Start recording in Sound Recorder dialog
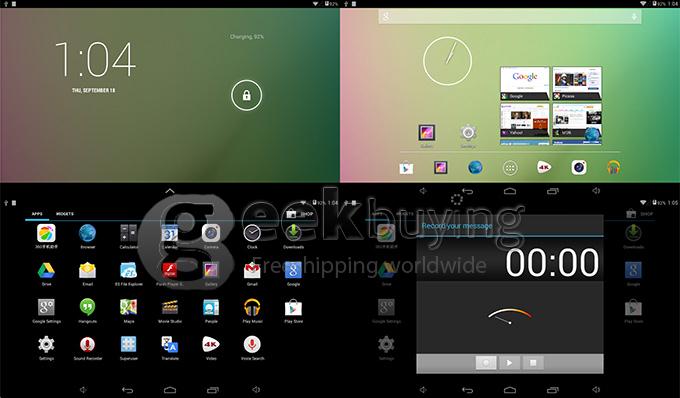Viewport: 680px width, 398px height. click(x=486, y=363)
